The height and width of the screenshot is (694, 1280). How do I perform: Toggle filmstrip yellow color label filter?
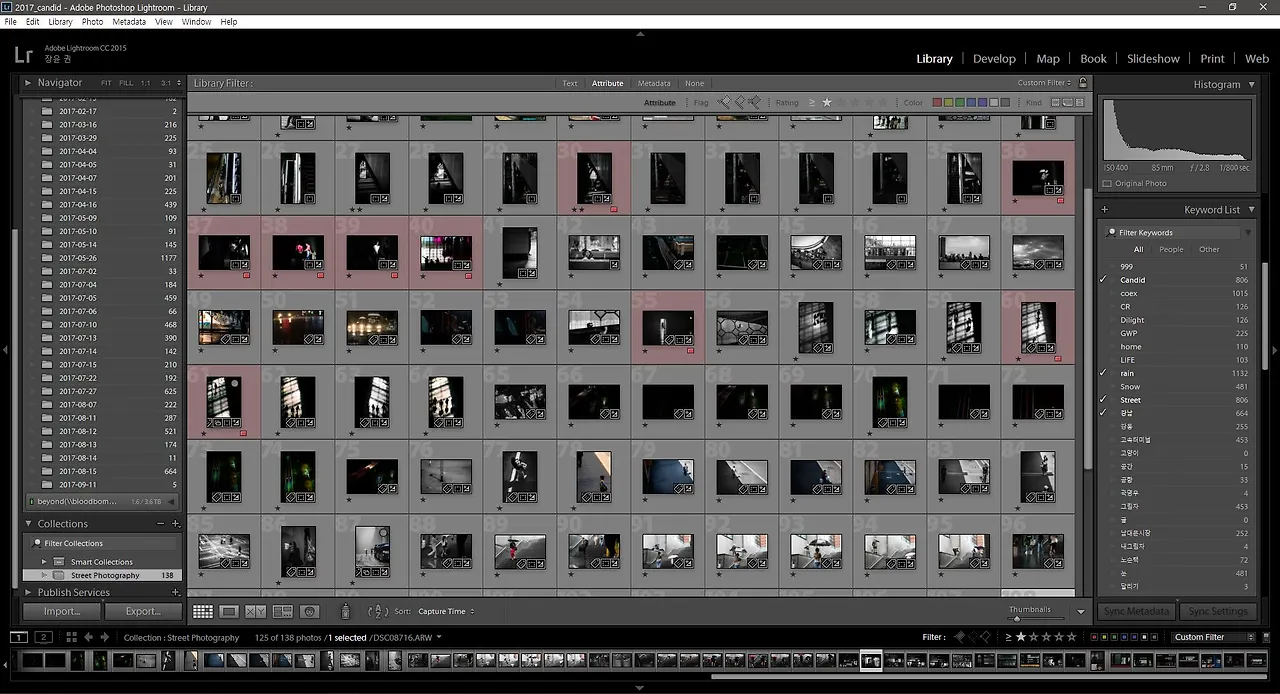tap(1103, 637)
